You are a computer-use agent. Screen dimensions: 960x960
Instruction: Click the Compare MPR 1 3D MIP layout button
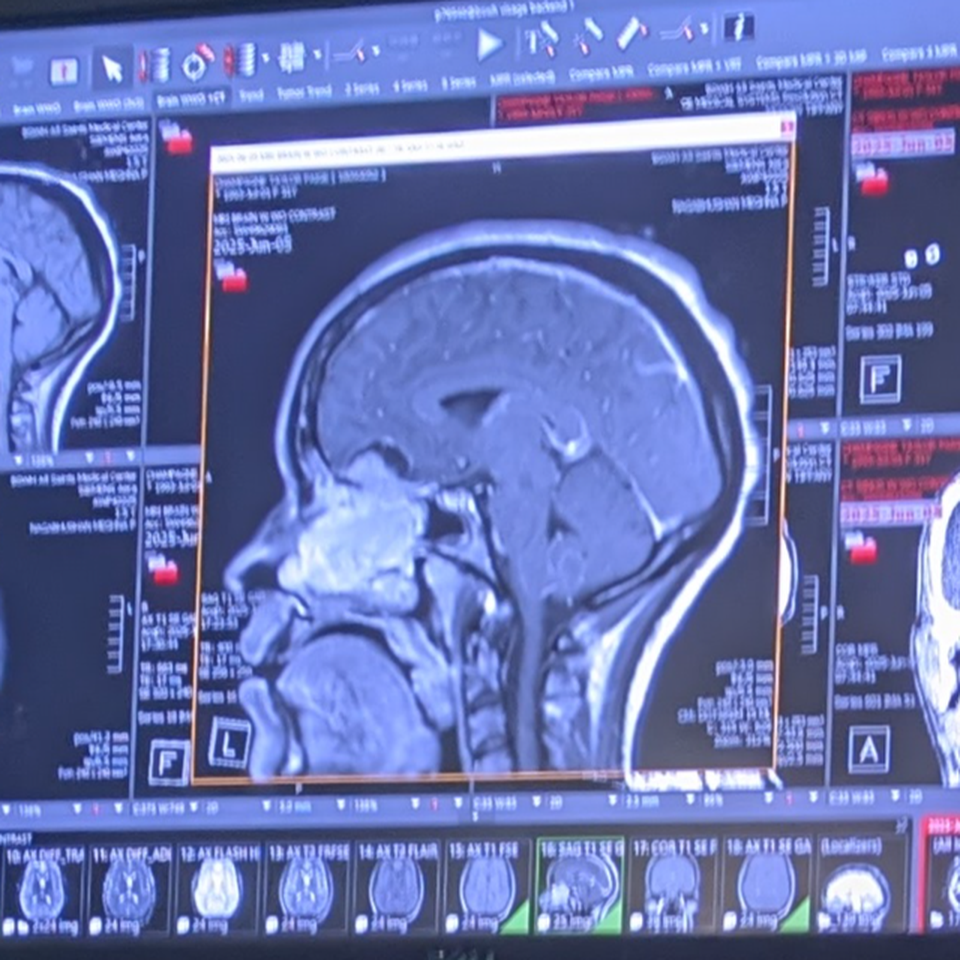click(x=811, y=59)
